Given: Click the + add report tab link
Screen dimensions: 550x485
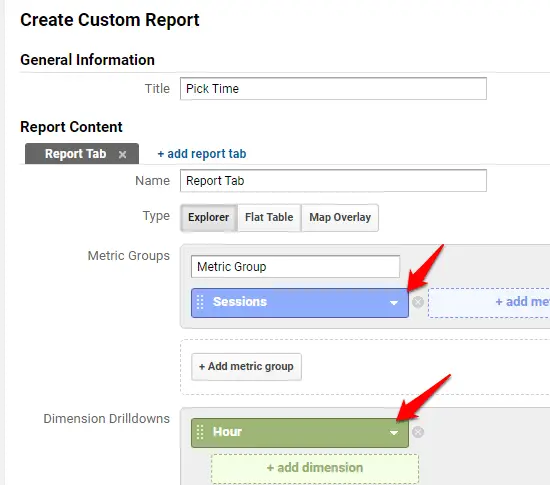Looking at the screenshot, I should click(202, 154).
